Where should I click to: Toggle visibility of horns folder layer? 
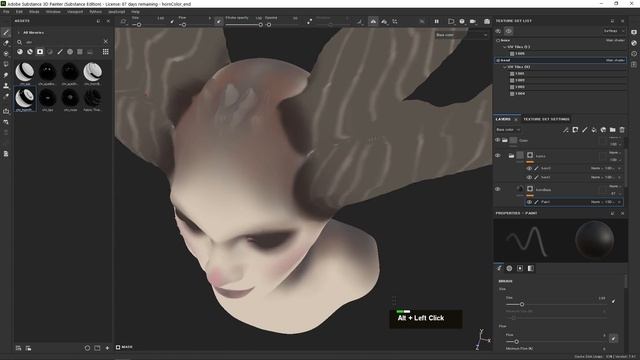498,156
